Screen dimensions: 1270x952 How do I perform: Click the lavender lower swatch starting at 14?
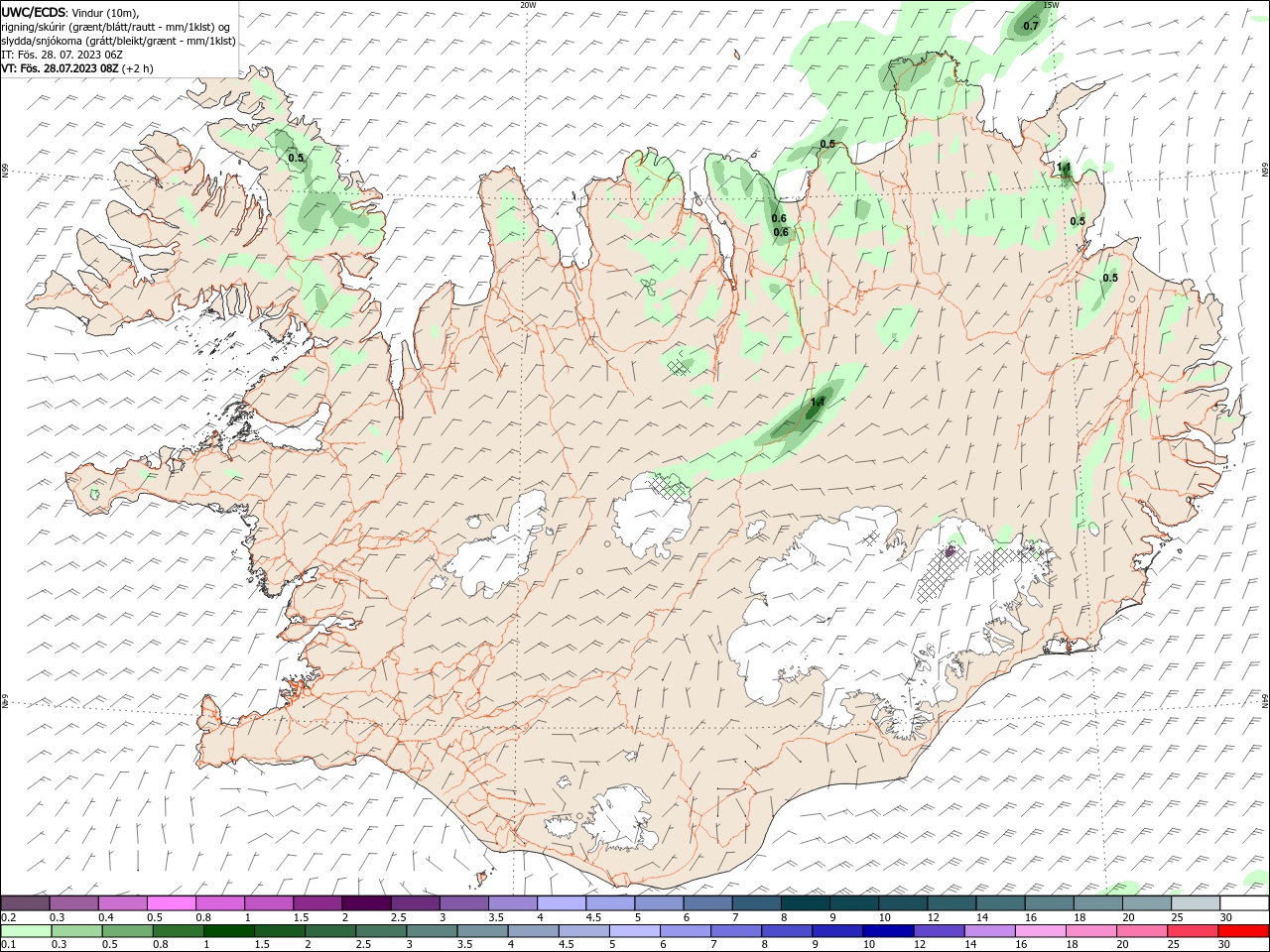988,931
